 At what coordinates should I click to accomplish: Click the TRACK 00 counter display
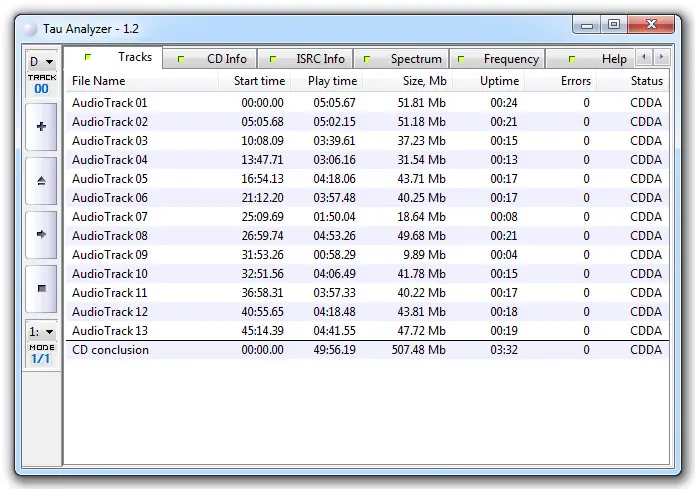pos(42,84)
